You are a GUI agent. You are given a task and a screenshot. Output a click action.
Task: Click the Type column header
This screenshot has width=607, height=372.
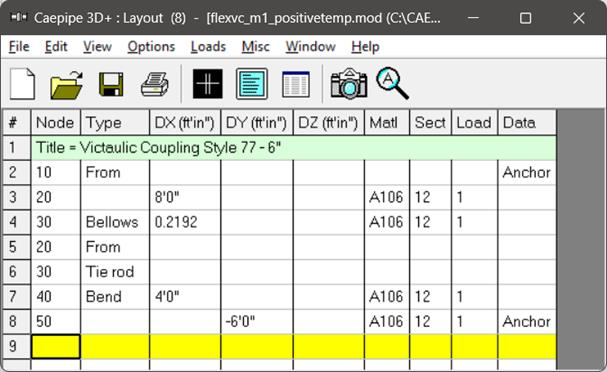tap(115, 123)
